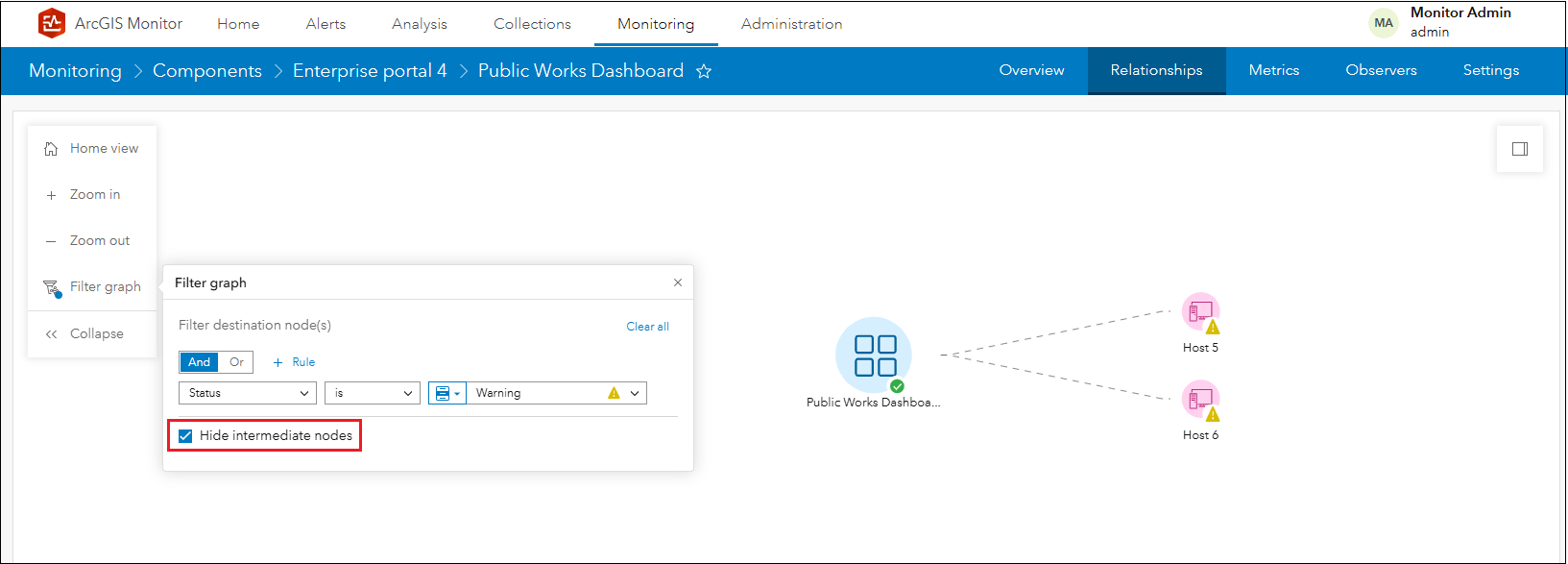The image size is (1568, 564).
Task: Click Zoom in label
Action: click(x=95, y=195)
